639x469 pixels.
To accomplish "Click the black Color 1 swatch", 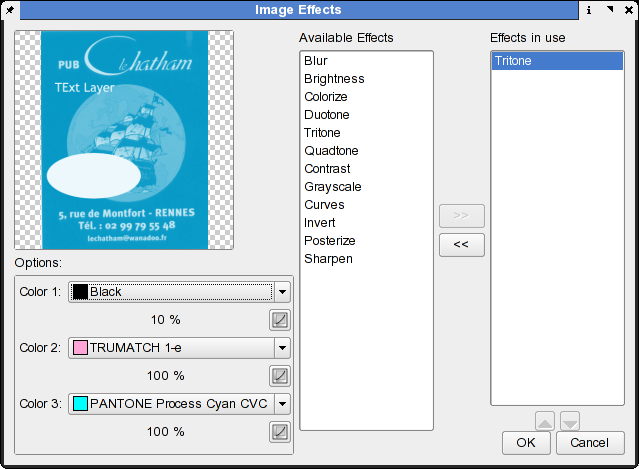I will point(80,292).
